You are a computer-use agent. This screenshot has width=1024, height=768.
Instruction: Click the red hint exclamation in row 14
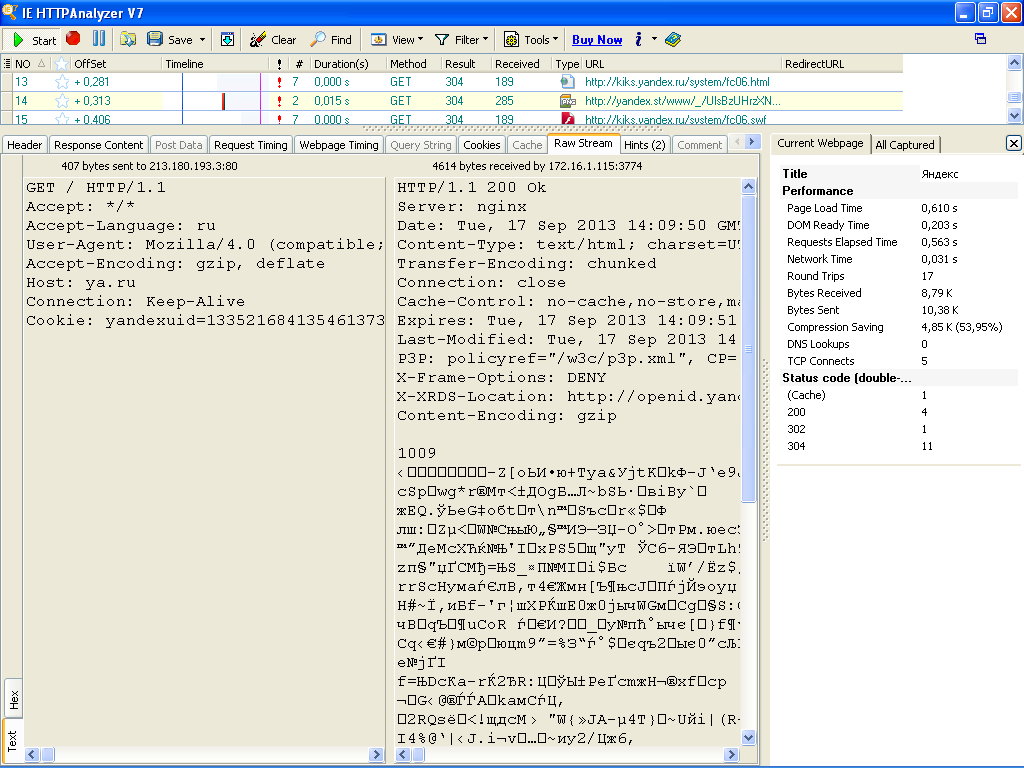(x=280, y=101)
